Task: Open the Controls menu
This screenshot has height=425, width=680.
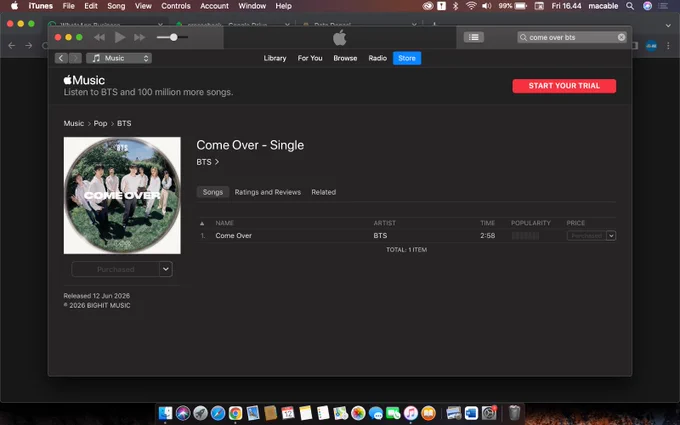Action: click(x=176, y=6)
